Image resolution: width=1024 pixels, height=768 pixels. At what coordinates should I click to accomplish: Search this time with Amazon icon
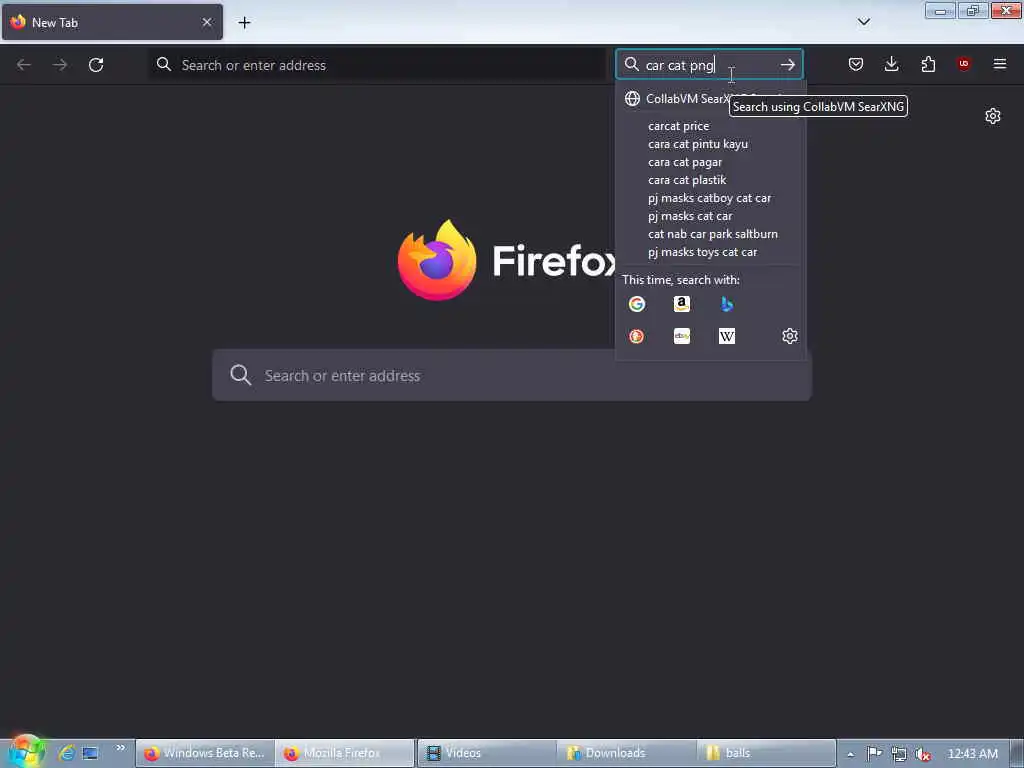pyautogui.click(x=682, y=304)
